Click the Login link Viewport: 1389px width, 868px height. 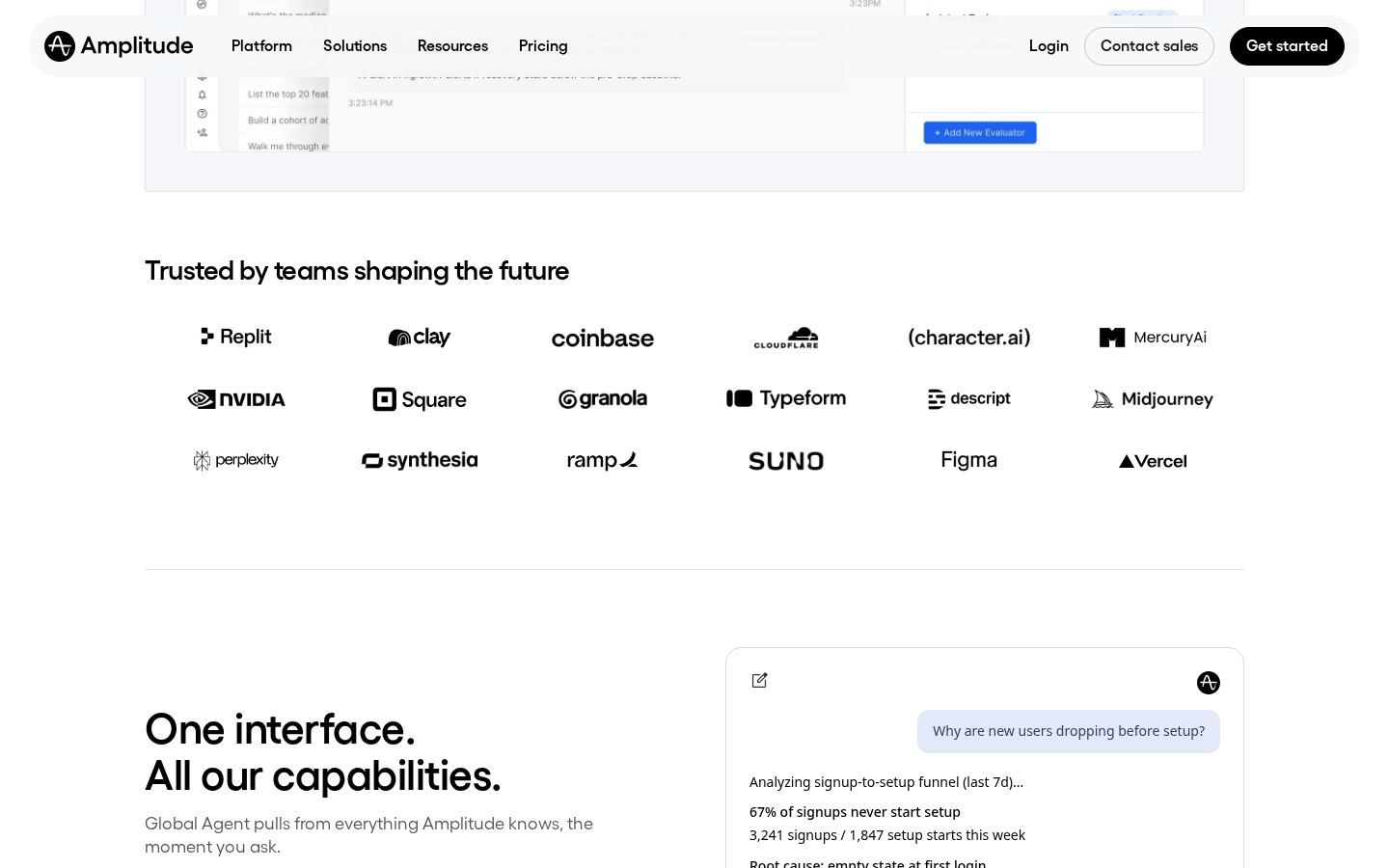click(1049, 46)
